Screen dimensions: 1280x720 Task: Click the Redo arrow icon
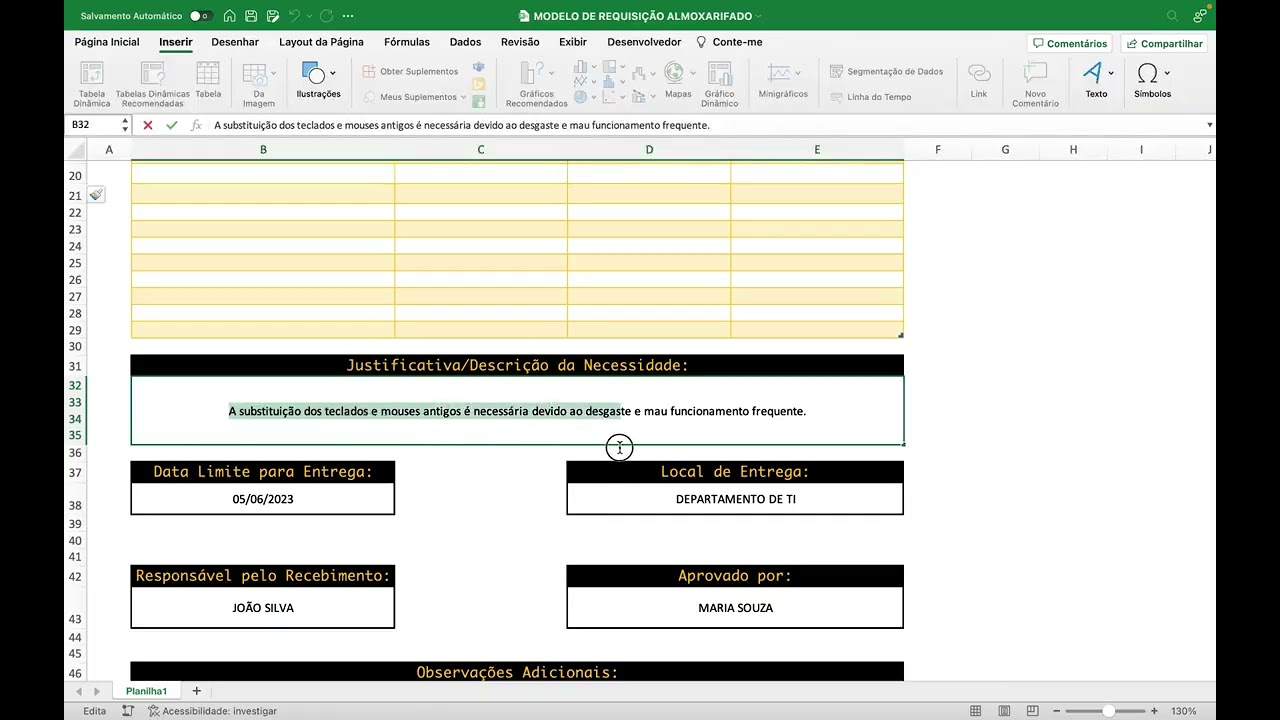pyautogui.click(x=326, y=16)
